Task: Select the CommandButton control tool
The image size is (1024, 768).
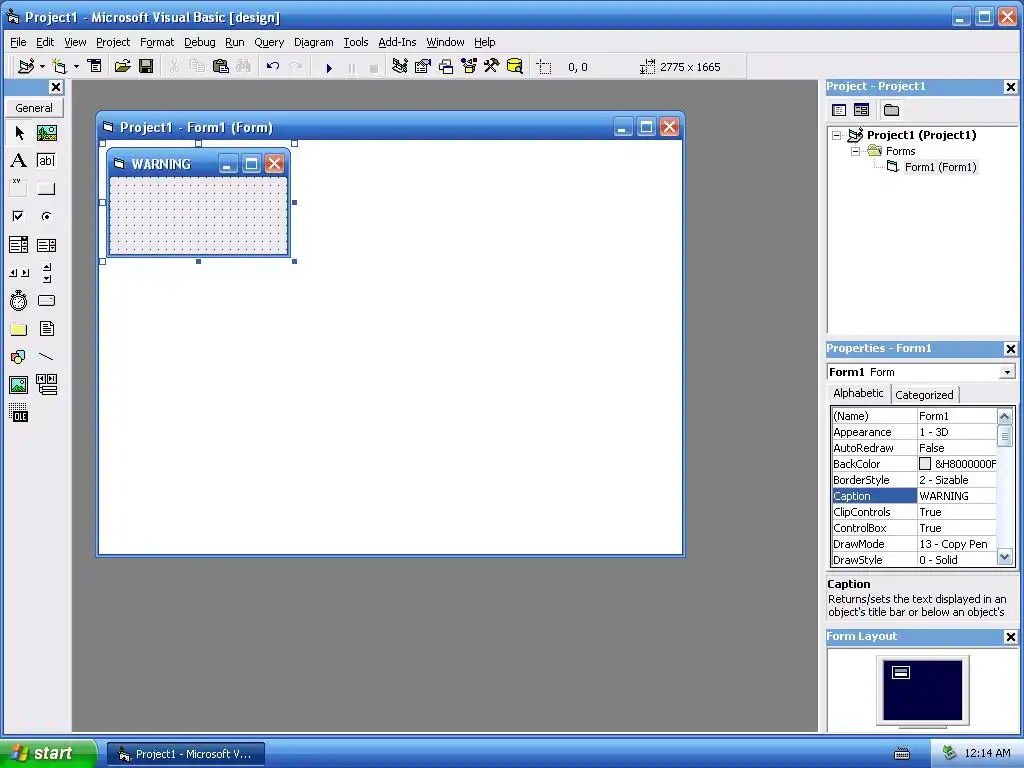Action: (46, 189)
